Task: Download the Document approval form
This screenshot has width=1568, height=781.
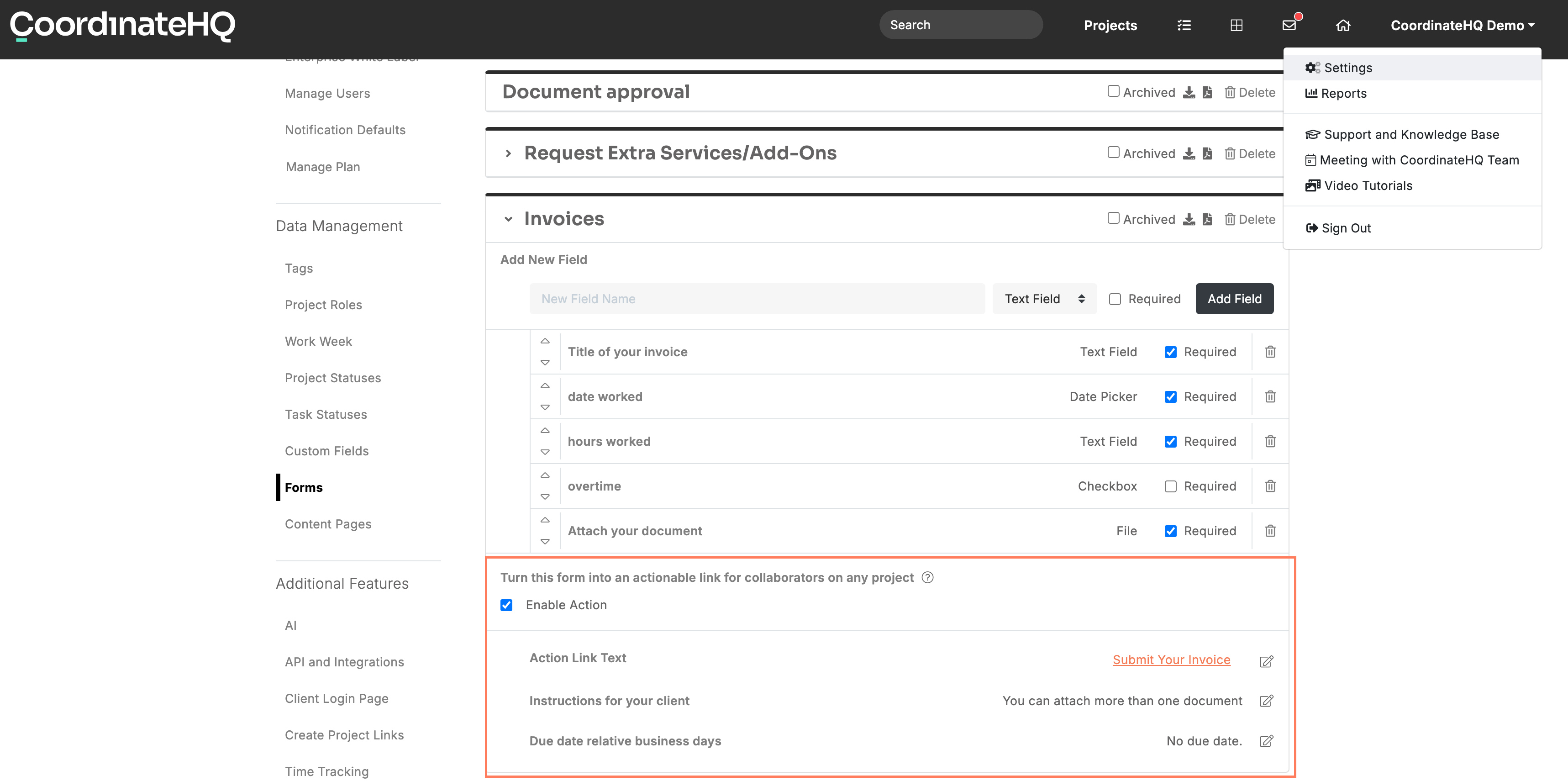Action: (x=1189, y=92)
